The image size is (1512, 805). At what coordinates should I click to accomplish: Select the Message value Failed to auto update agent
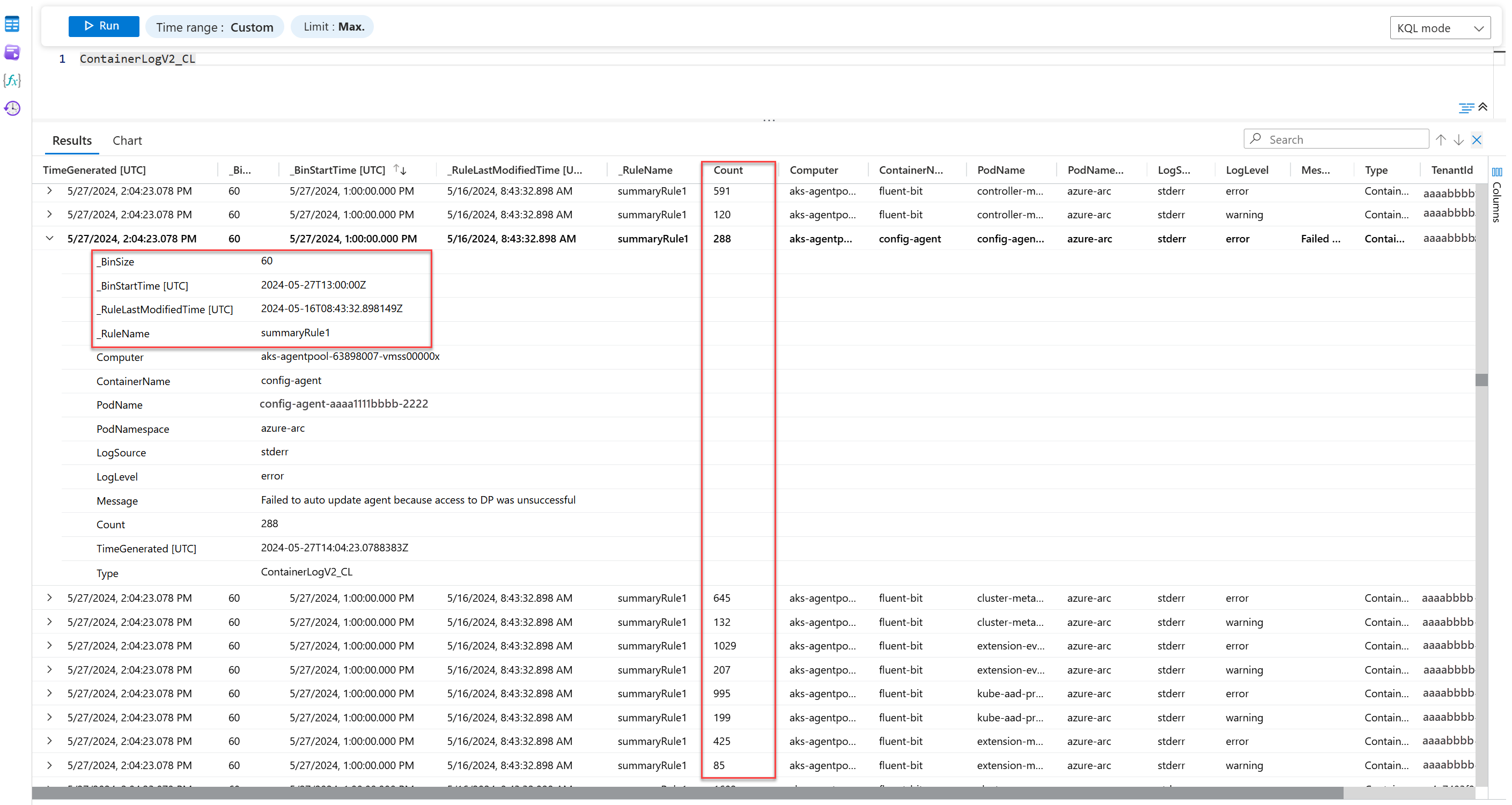click(x=418, y=500)
